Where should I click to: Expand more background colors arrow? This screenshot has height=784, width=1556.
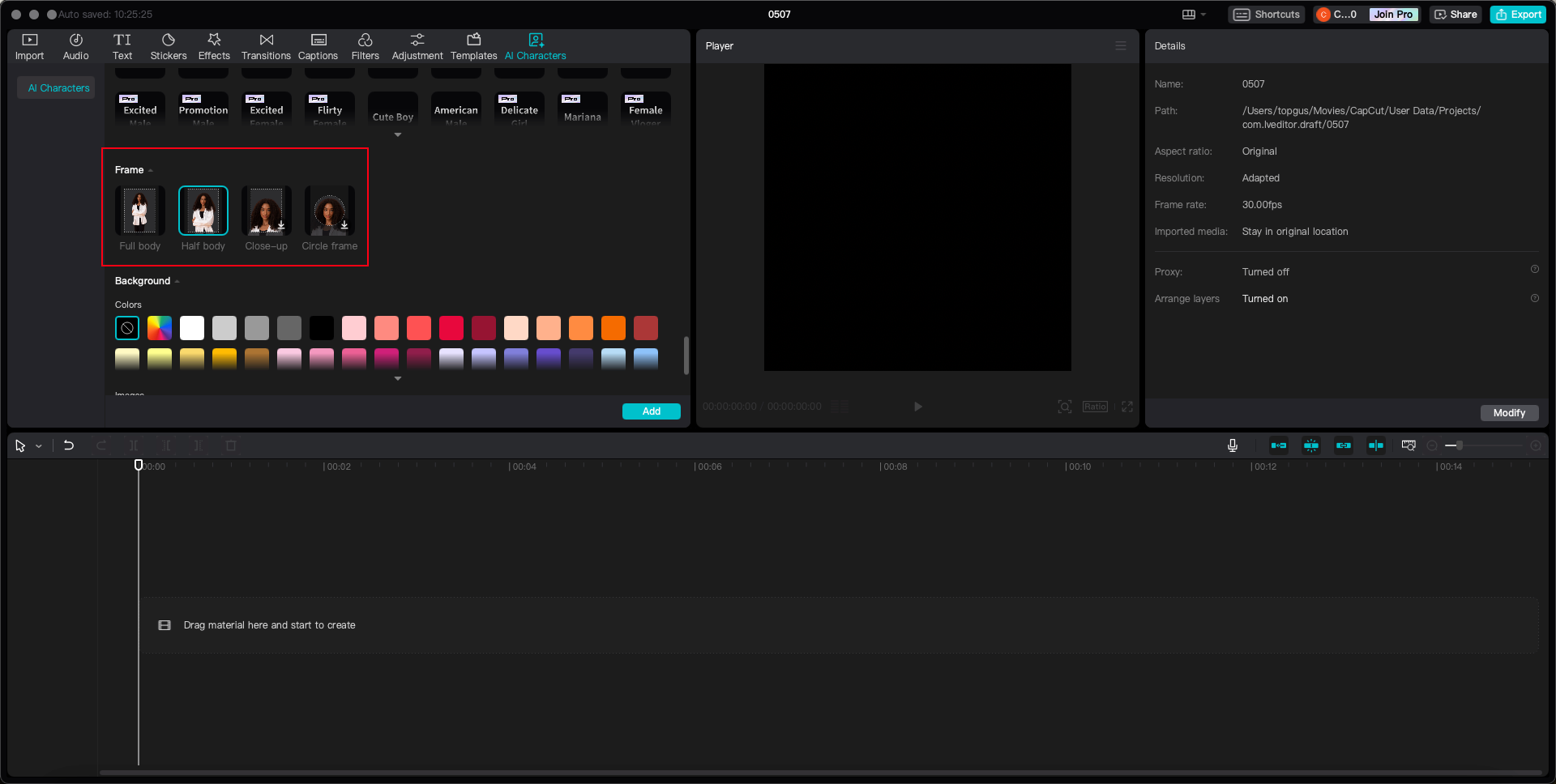coord(398,378)
